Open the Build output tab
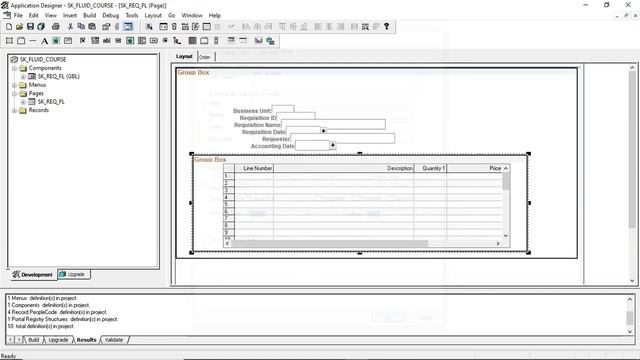Screen dimensions: 640x360 point(33,340)
